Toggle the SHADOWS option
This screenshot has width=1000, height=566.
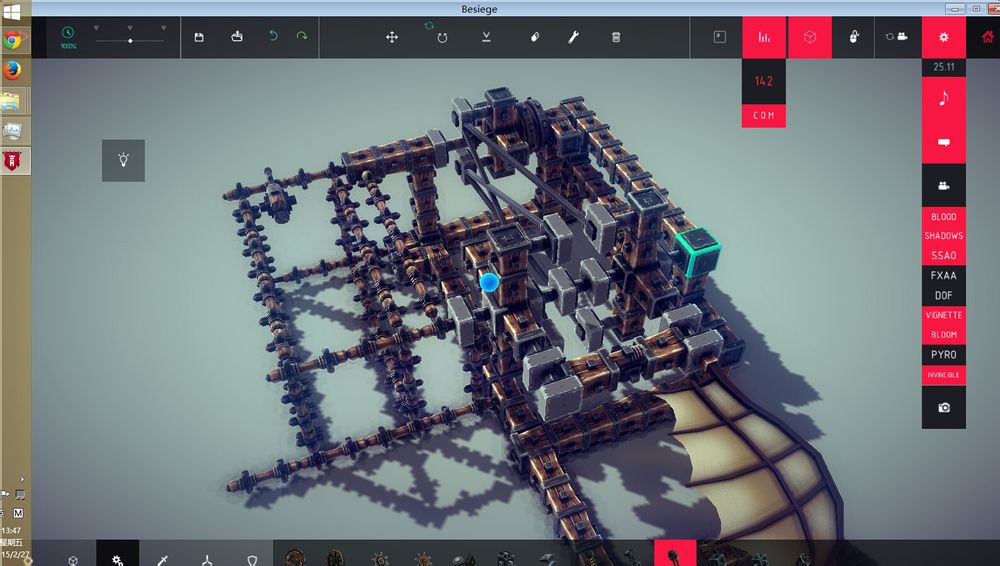[944, 236]
